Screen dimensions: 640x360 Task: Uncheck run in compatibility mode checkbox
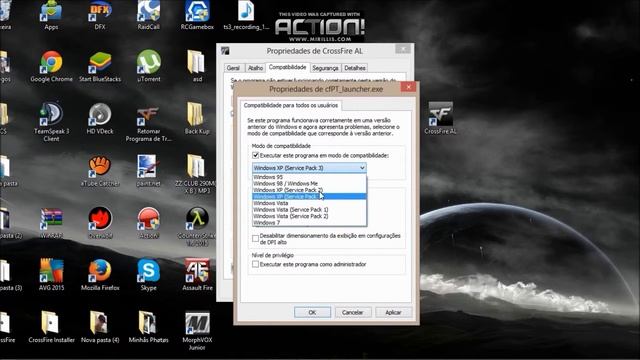click(x=256, y=155)
